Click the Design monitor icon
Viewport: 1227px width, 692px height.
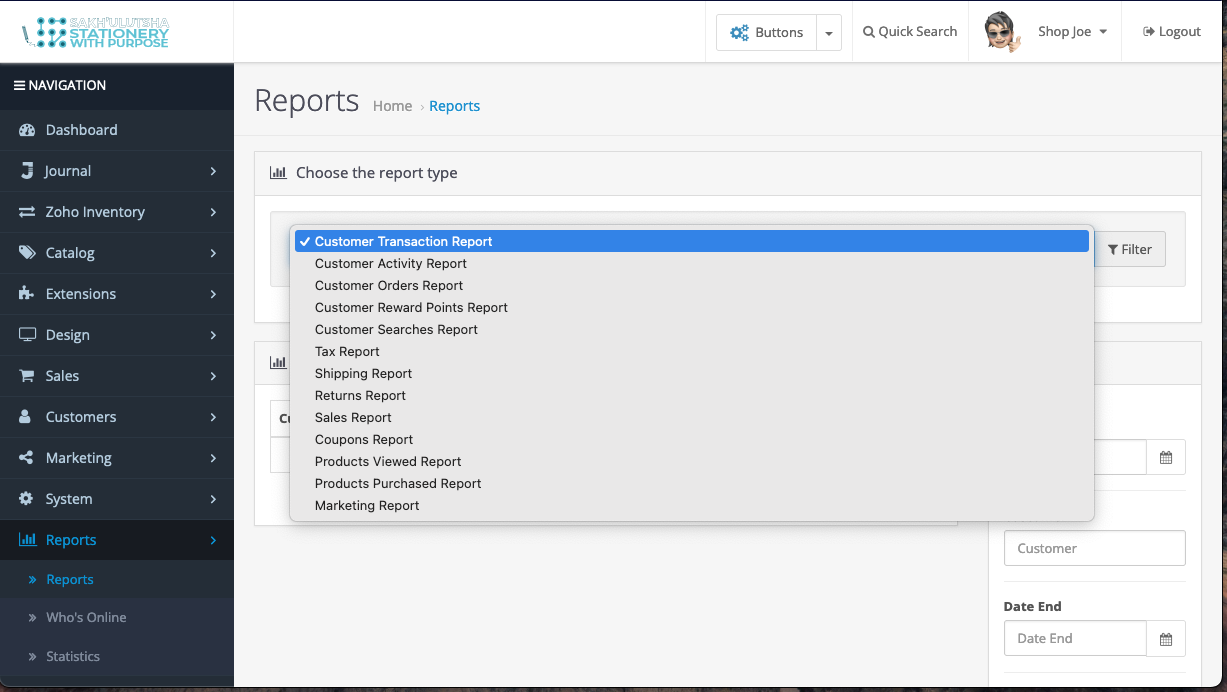click(27, 335)
